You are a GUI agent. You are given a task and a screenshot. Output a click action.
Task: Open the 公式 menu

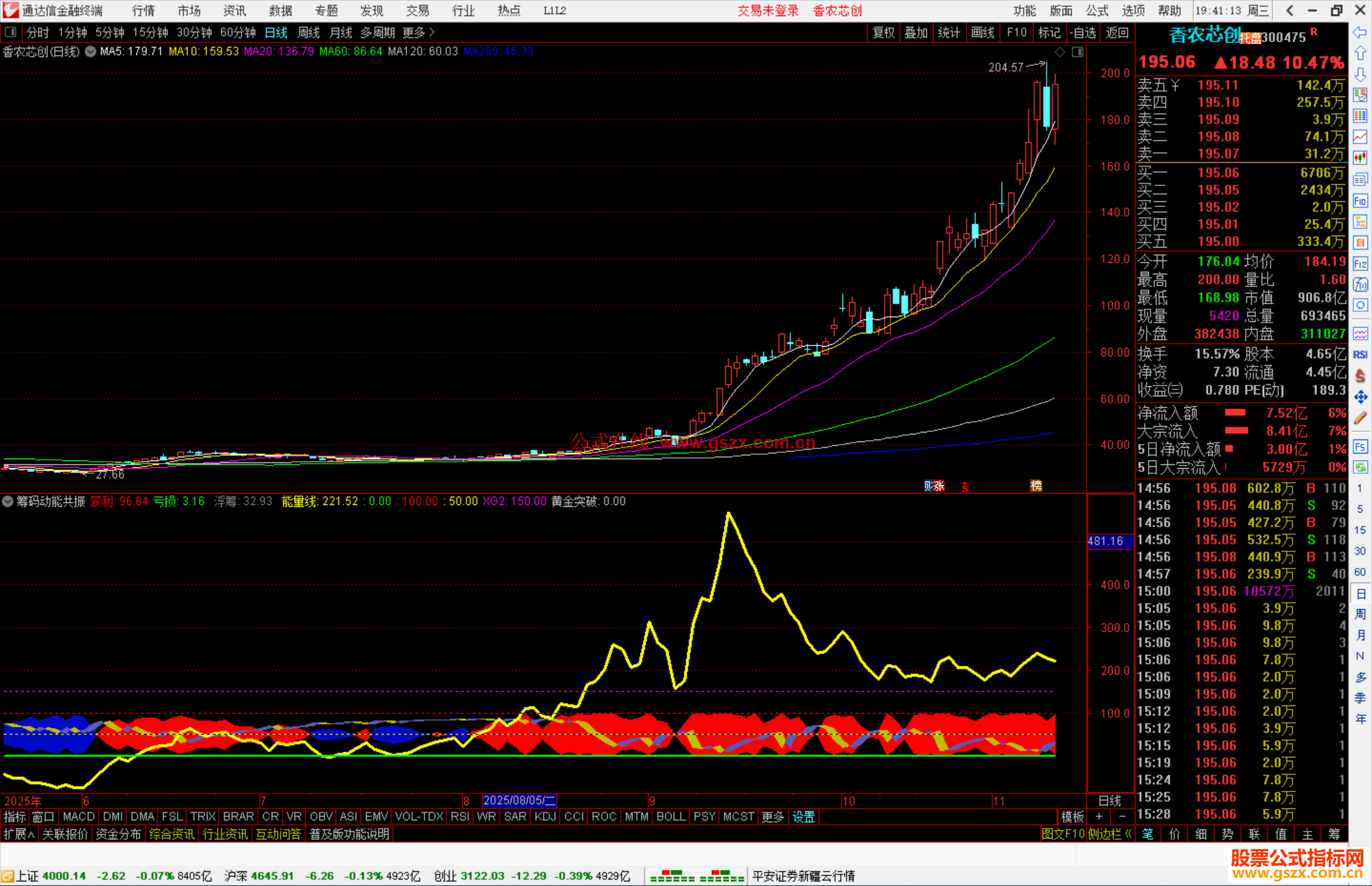(x=1096, y=11)
